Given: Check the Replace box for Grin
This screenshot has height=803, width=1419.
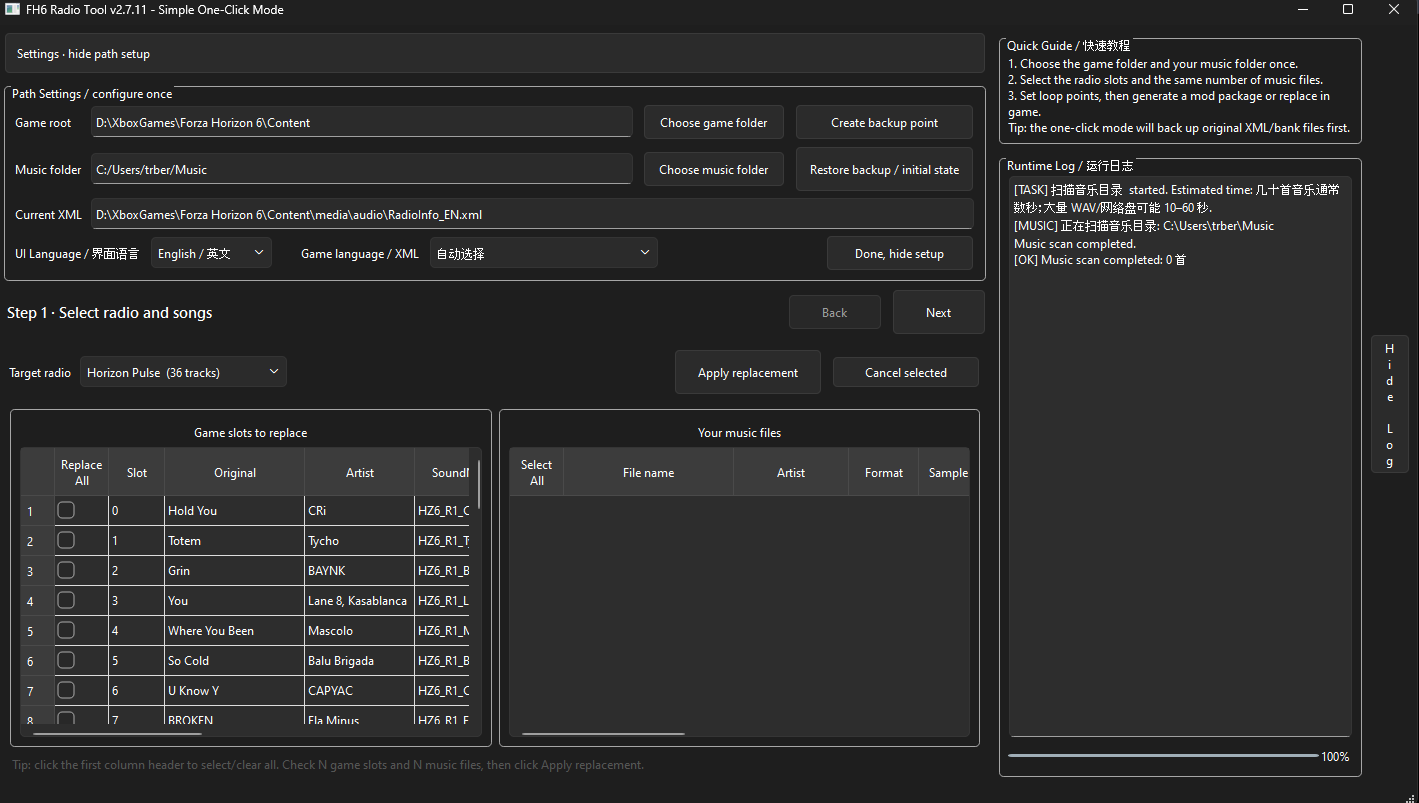Looking at the screenshot, I should pos(66,570).
